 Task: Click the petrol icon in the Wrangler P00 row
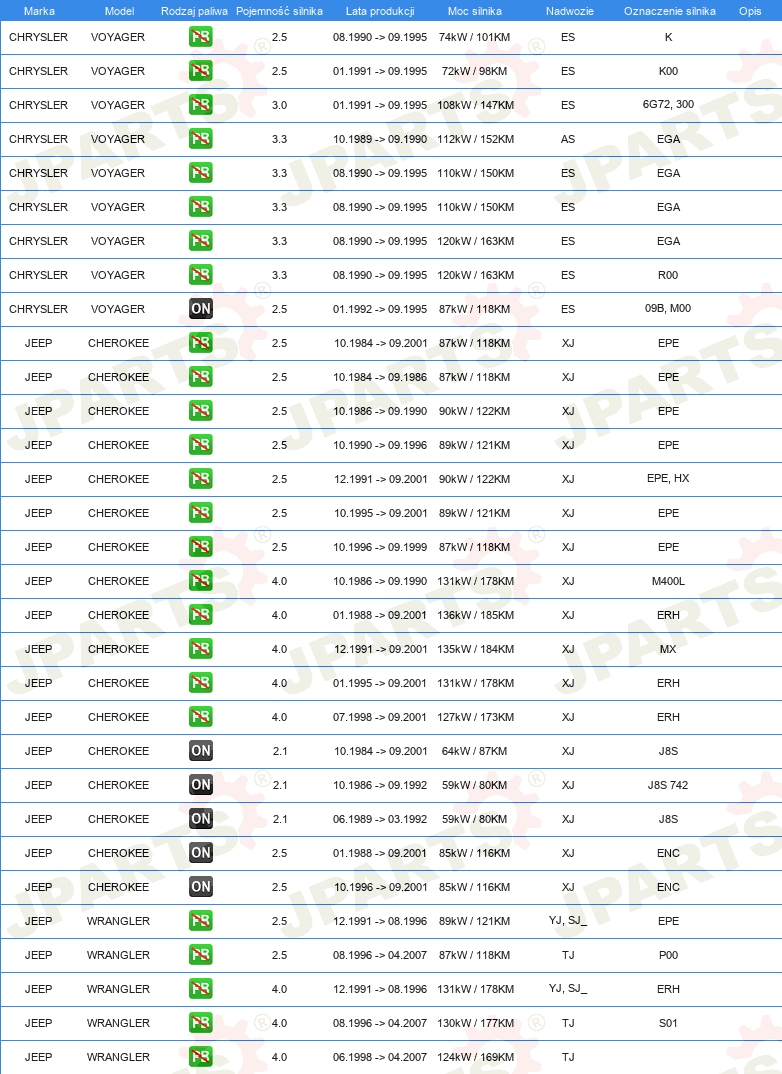[x=201, y=955]
